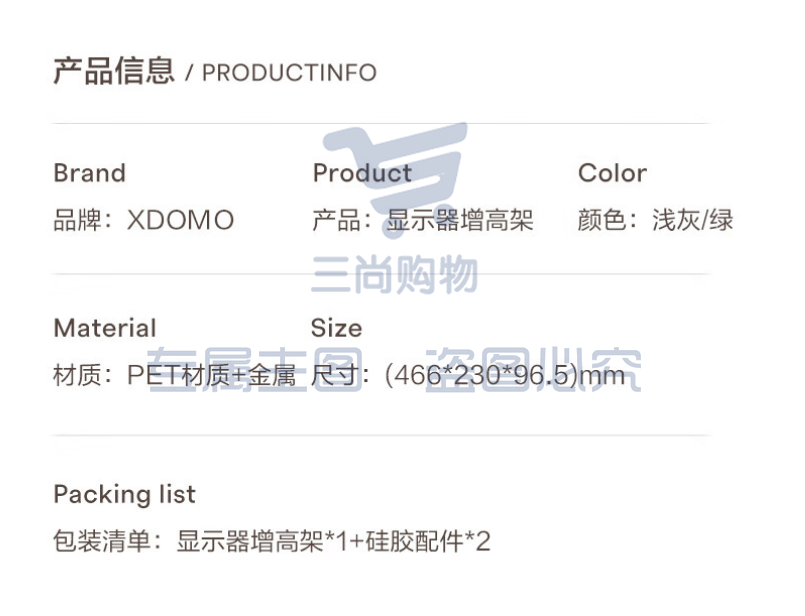Select the 包装清单 contents line

point(272,541)
